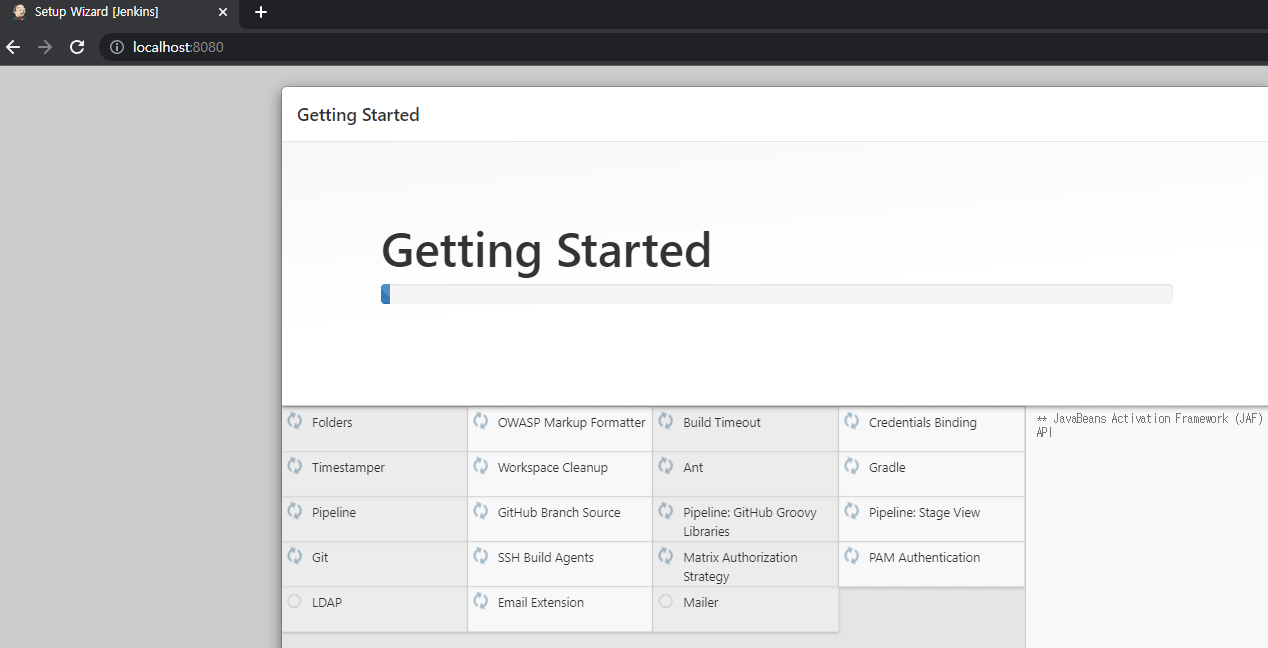Click the spinner icon beside Timestamper
1268x648 pixels.
tap(295, 466)
